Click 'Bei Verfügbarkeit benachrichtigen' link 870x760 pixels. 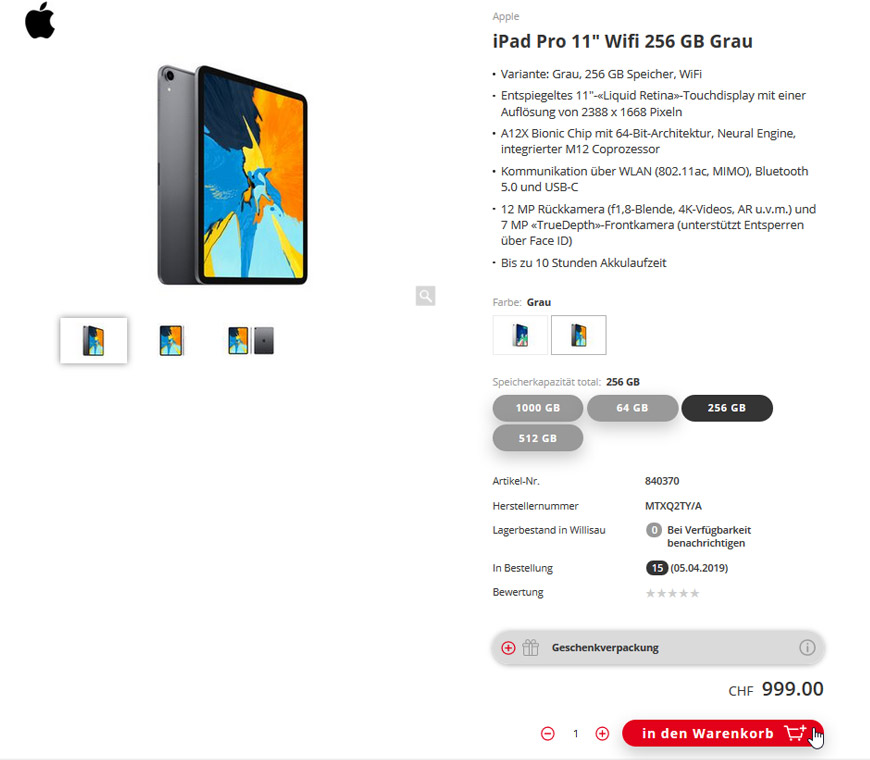click(x=709, y=536)
